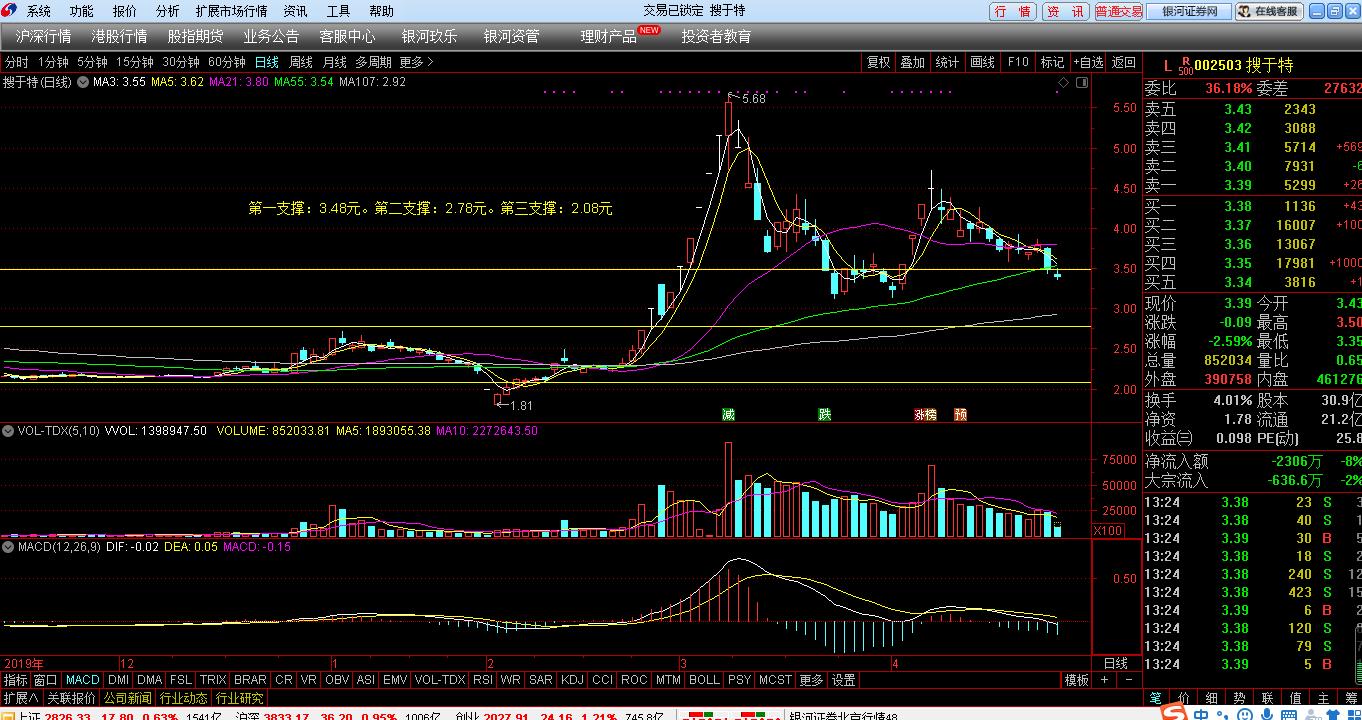Switch to 1分钟 period
Image resolution: width=1362 pixels, height=720 pixels.
(53, 62)
